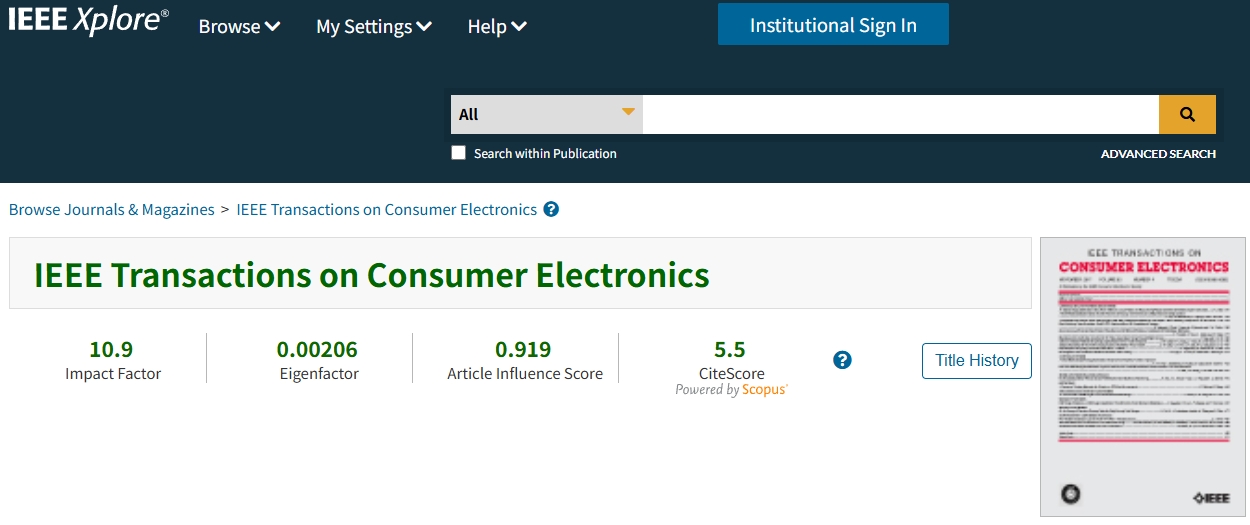Click the question mark icon next to CiteScore
Screen dimensions: 1250x525
click(842, 360)
